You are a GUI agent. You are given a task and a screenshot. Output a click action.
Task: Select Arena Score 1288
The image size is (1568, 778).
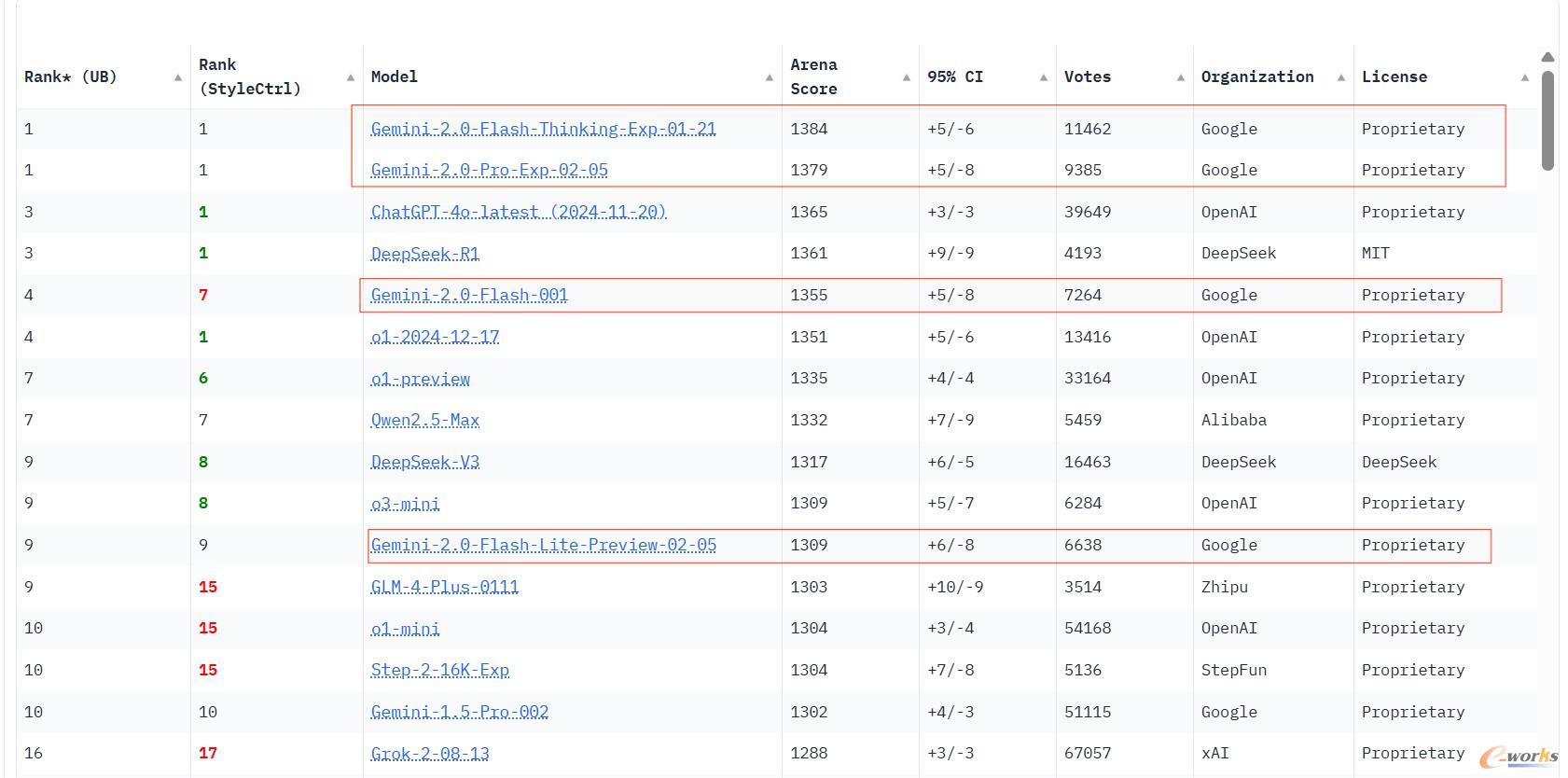tap(809, 753)
